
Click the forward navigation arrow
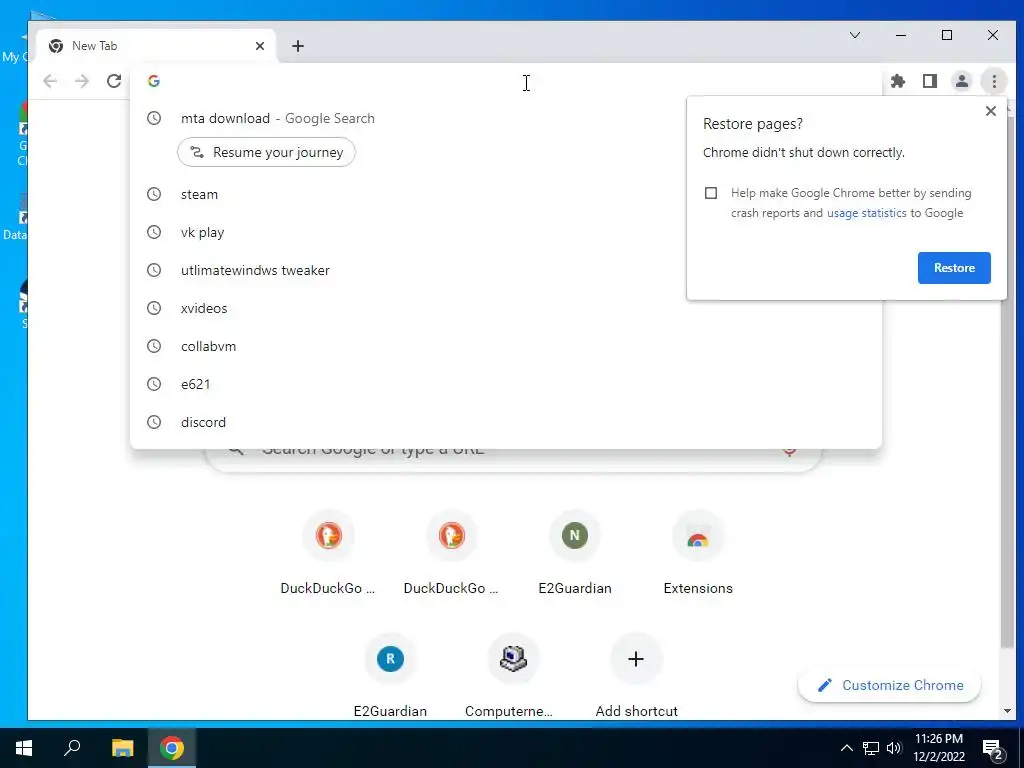point(82,81)
